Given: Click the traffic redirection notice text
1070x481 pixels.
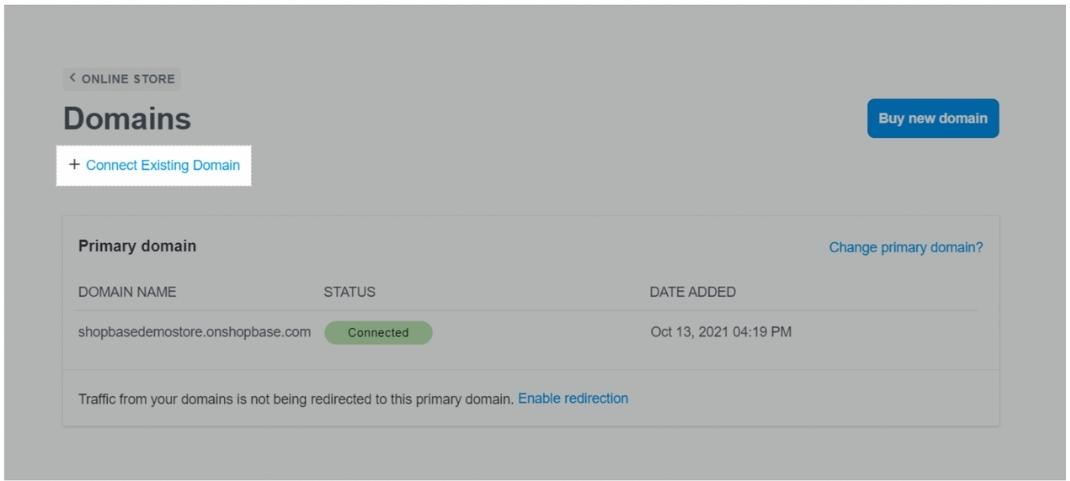Looking at the screenshot, I should (x=295, y=399).
